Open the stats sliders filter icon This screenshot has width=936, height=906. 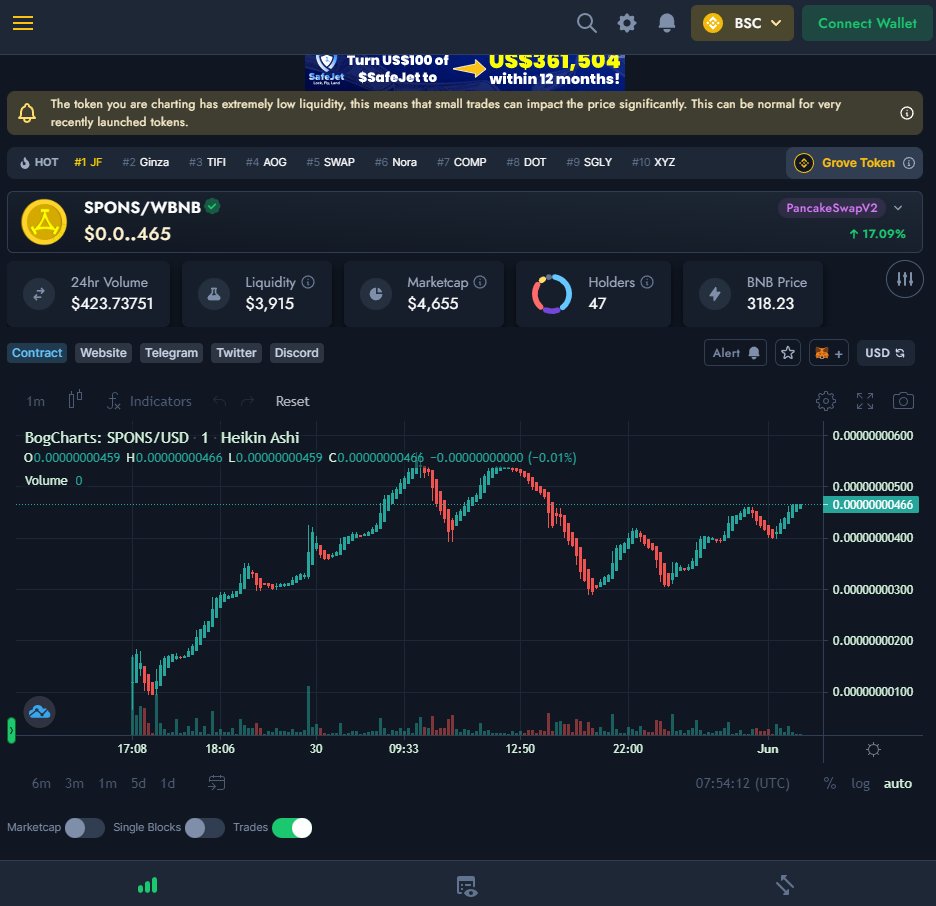click(904, 279)
